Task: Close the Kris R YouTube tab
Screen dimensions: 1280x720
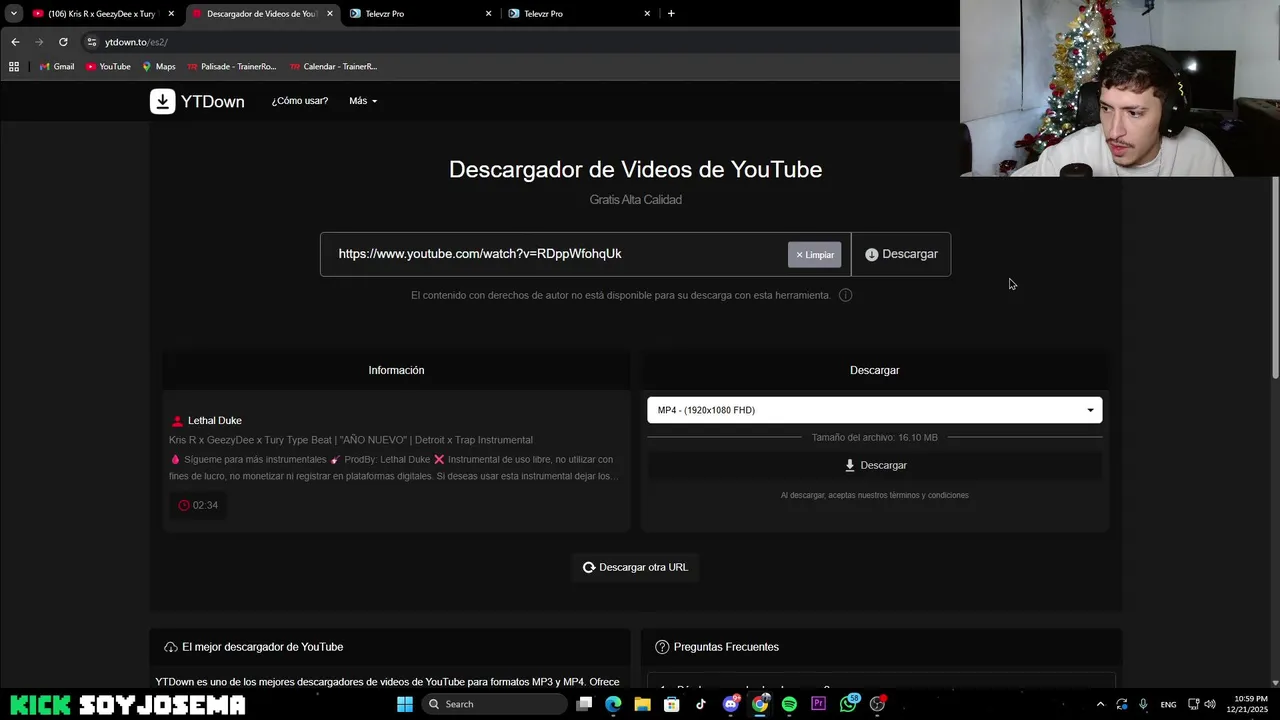Action: tap(171, 14)
